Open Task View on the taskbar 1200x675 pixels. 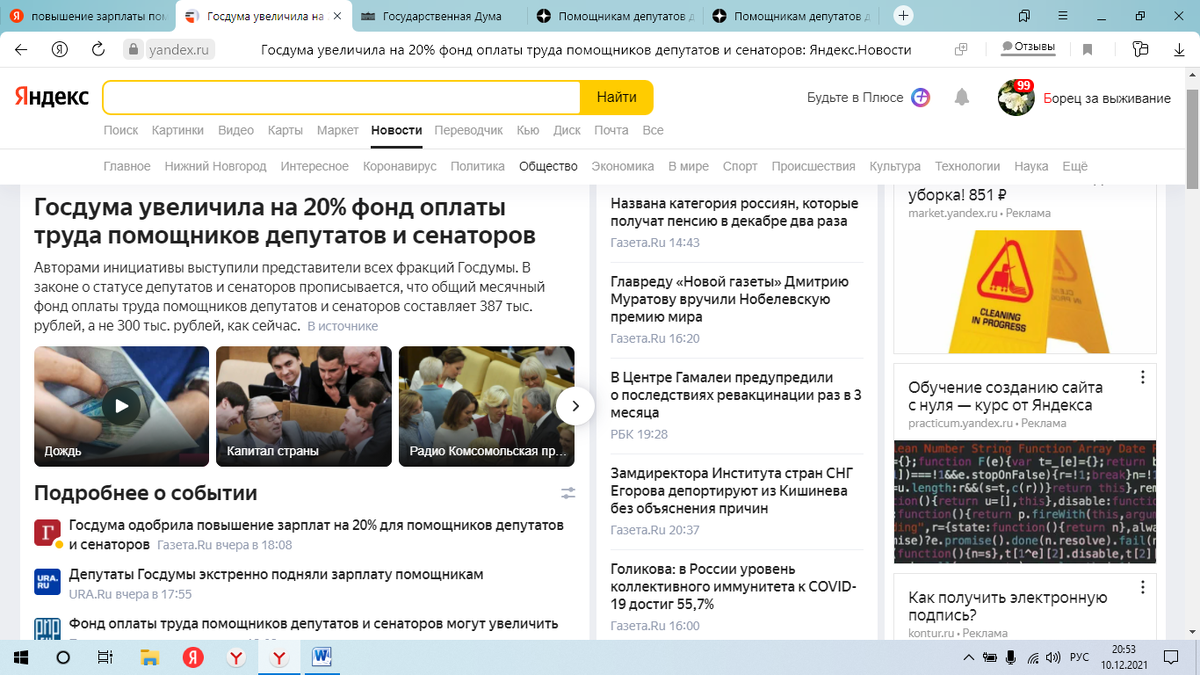tap(104, 657)
